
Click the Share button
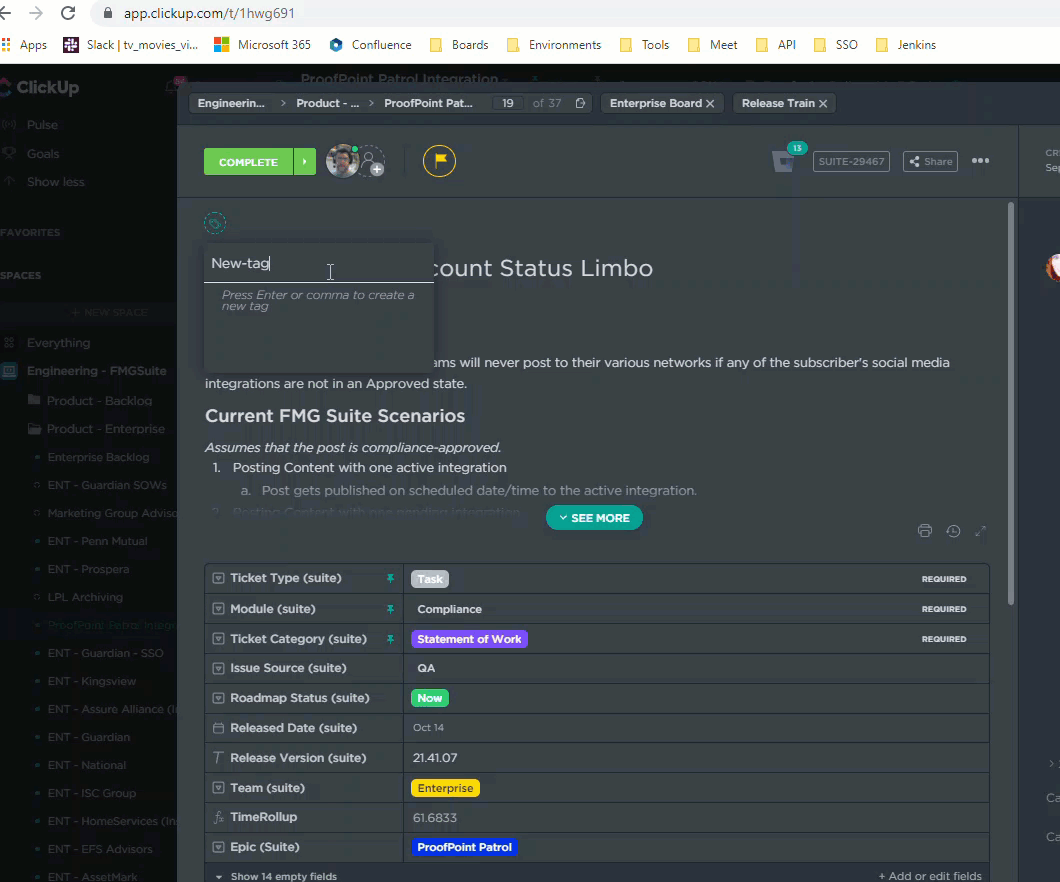coord(930,162)
